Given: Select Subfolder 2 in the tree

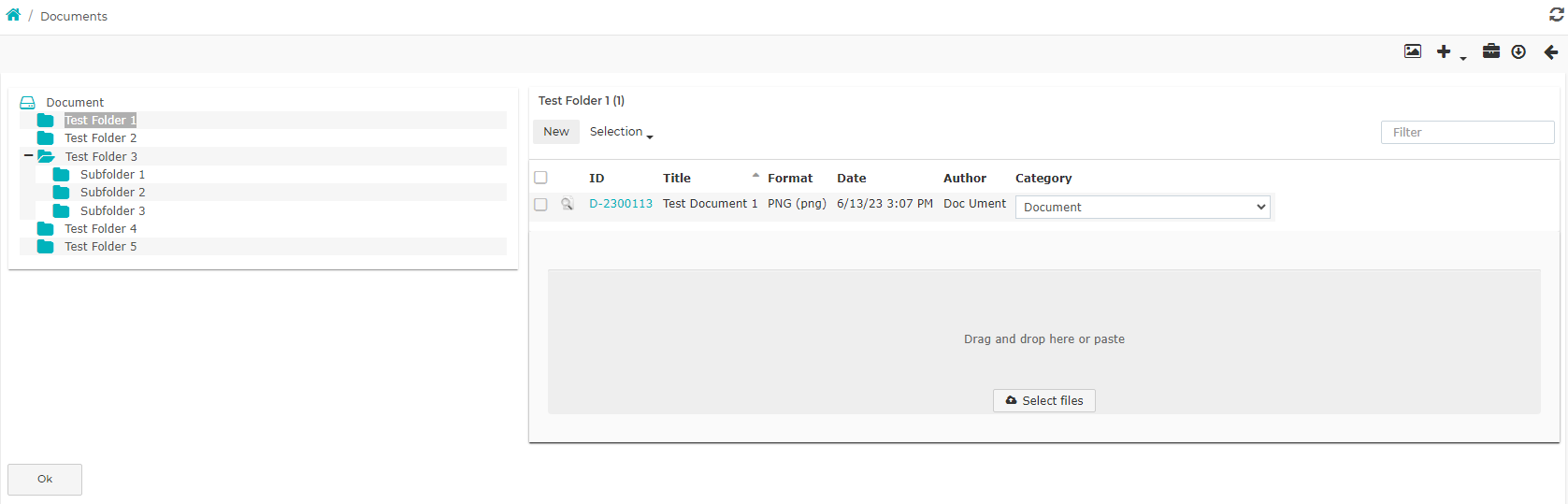Looking at the screenshot, I should click(x=112, y=193).
